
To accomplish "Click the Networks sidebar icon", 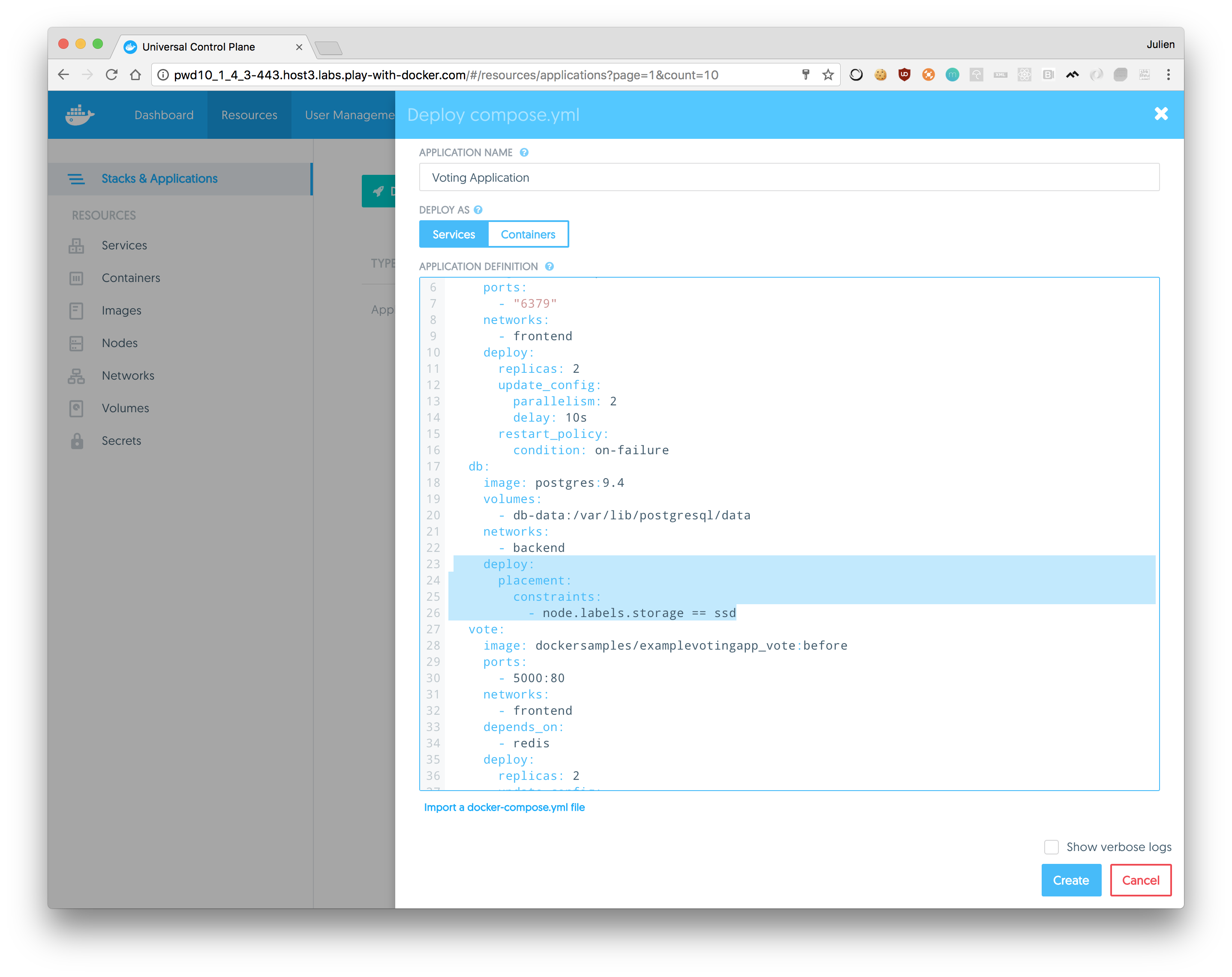I will [76, 376].
